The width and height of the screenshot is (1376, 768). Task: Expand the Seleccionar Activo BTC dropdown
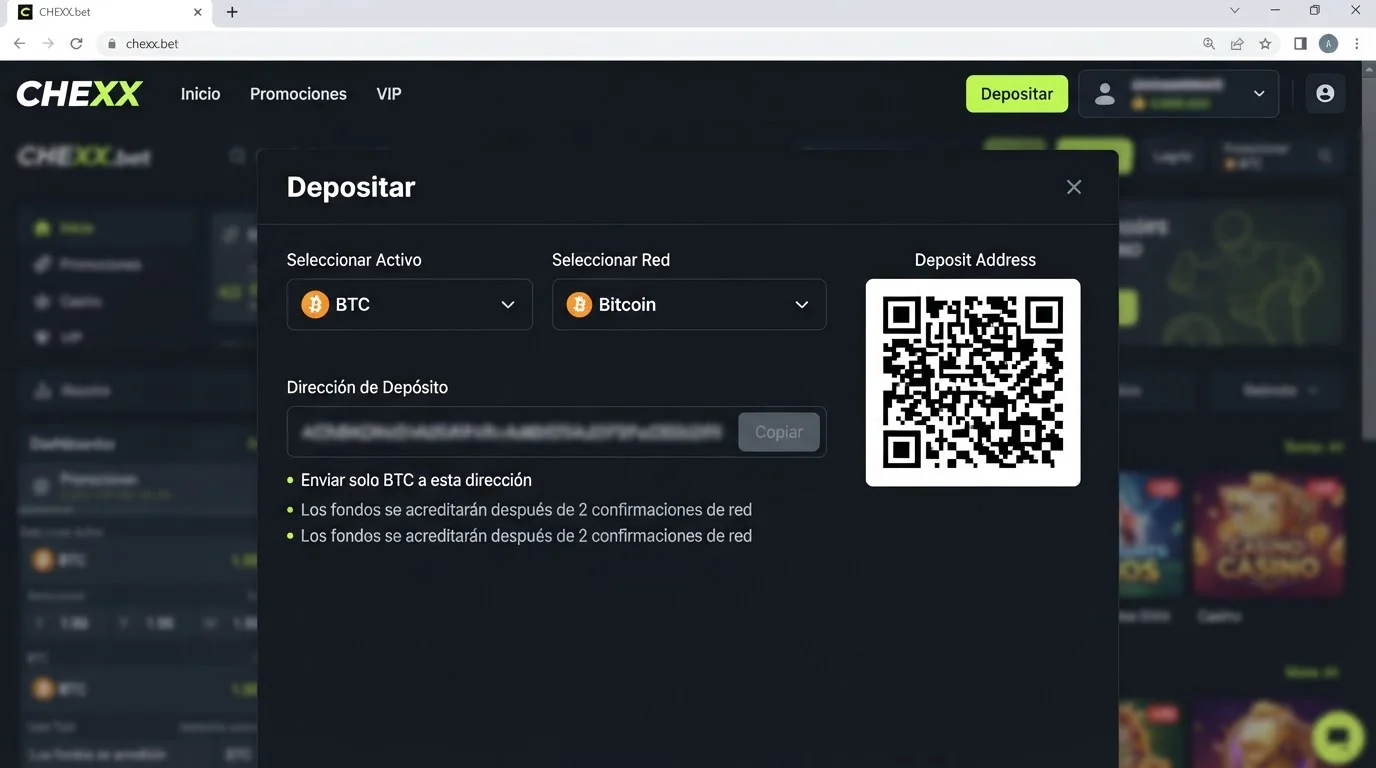(x=410, y=304)
